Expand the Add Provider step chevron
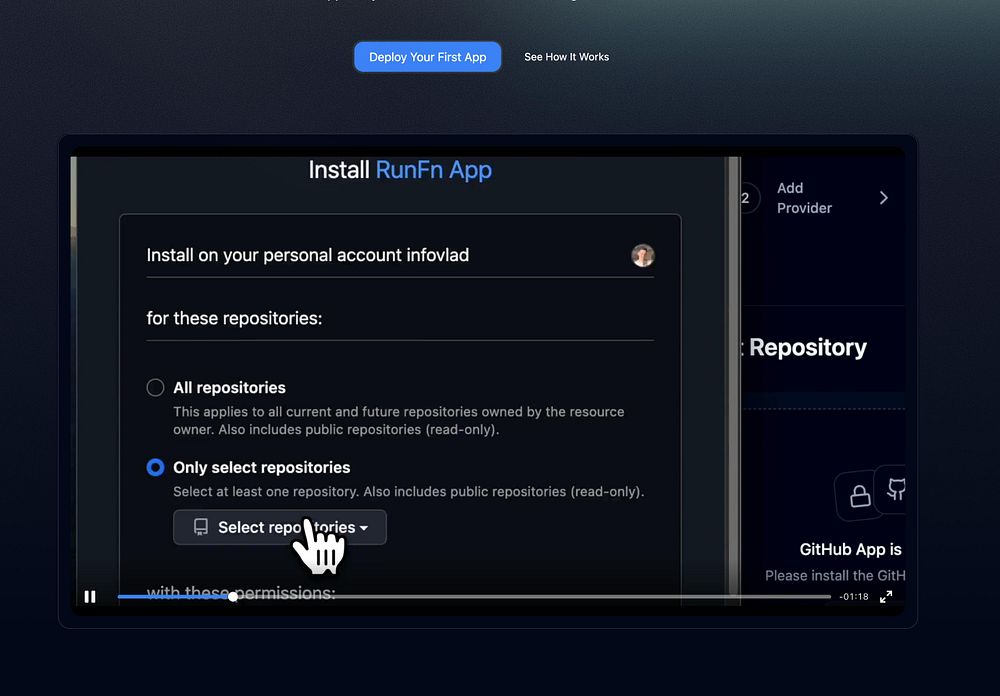This screenshot has height=696, width=1000. tap(883, 198)
